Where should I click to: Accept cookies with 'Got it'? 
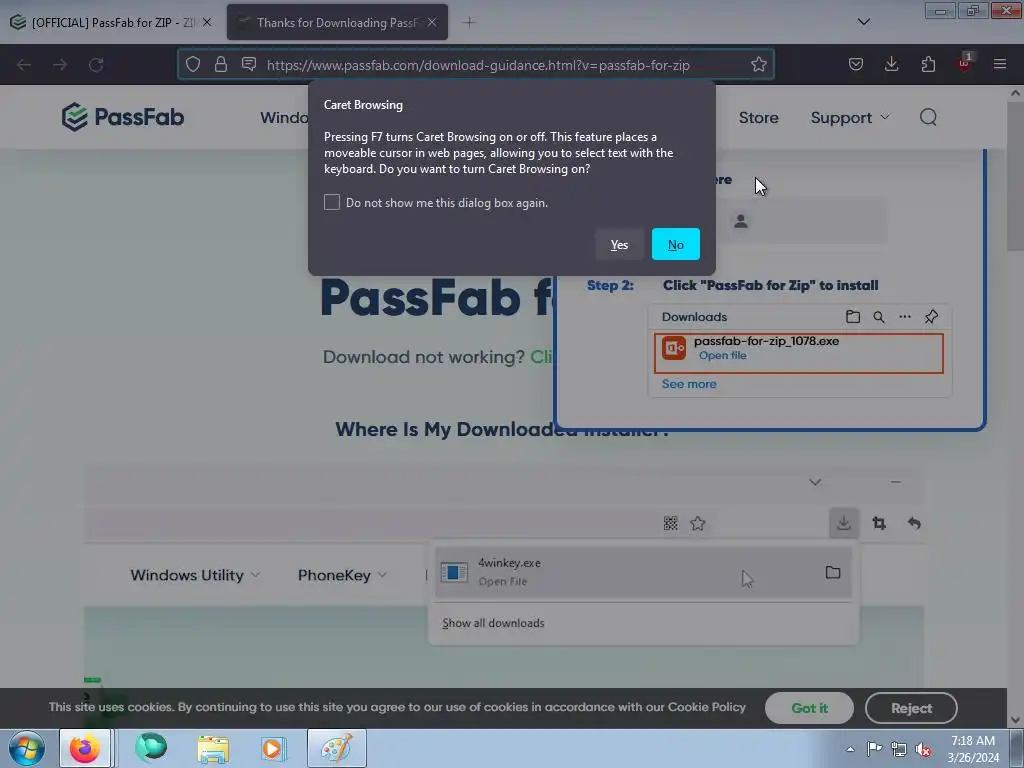pos(809,708)
